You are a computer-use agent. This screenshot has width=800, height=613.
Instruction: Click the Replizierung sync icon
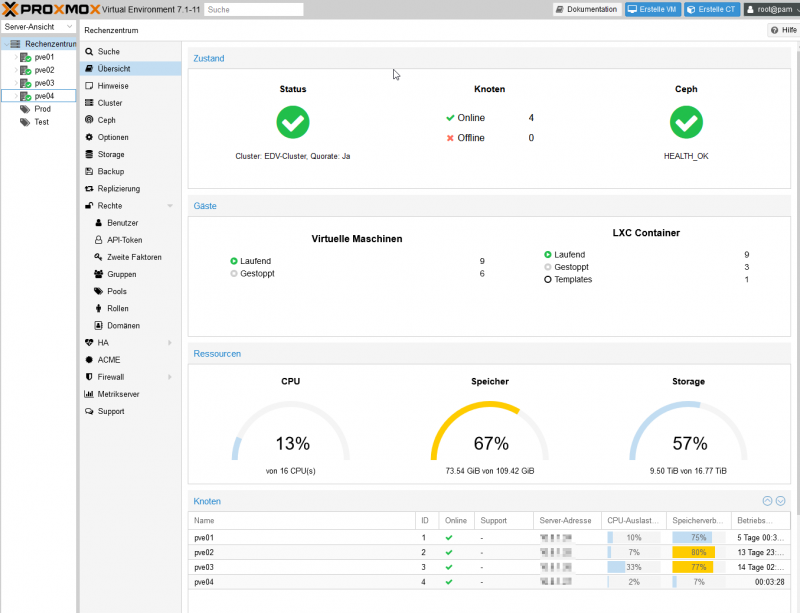click(x=89, y=189)
